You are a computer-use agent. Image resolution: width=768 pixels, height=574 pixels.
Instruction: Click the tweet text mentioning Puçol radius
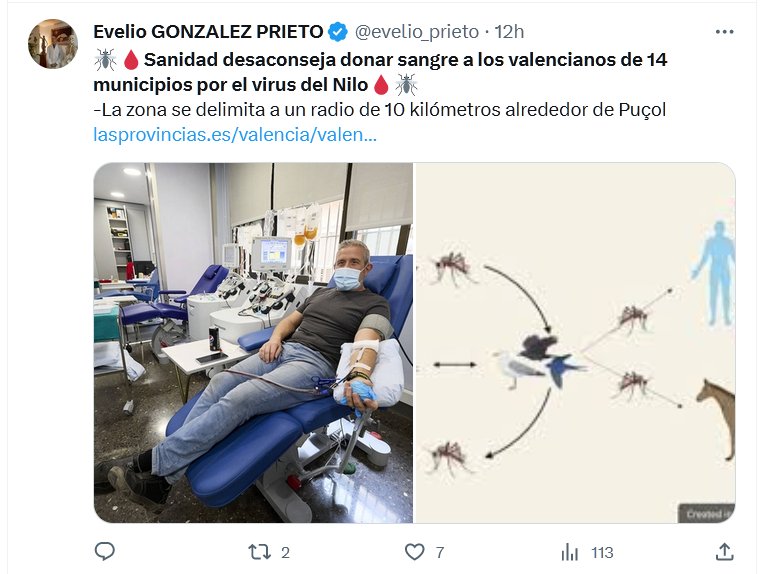[x=380, y=110]
